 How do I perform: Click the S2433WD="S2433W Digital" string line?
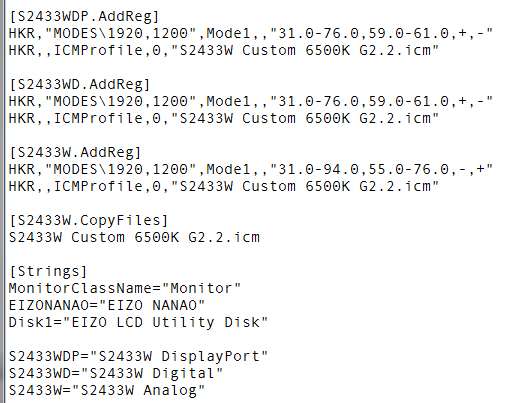tap(116, 373)
